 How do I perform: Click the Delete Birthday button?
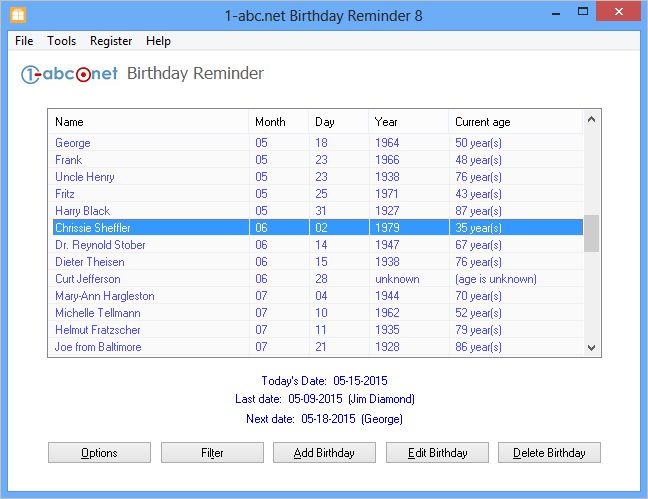[x=549, y=453]
